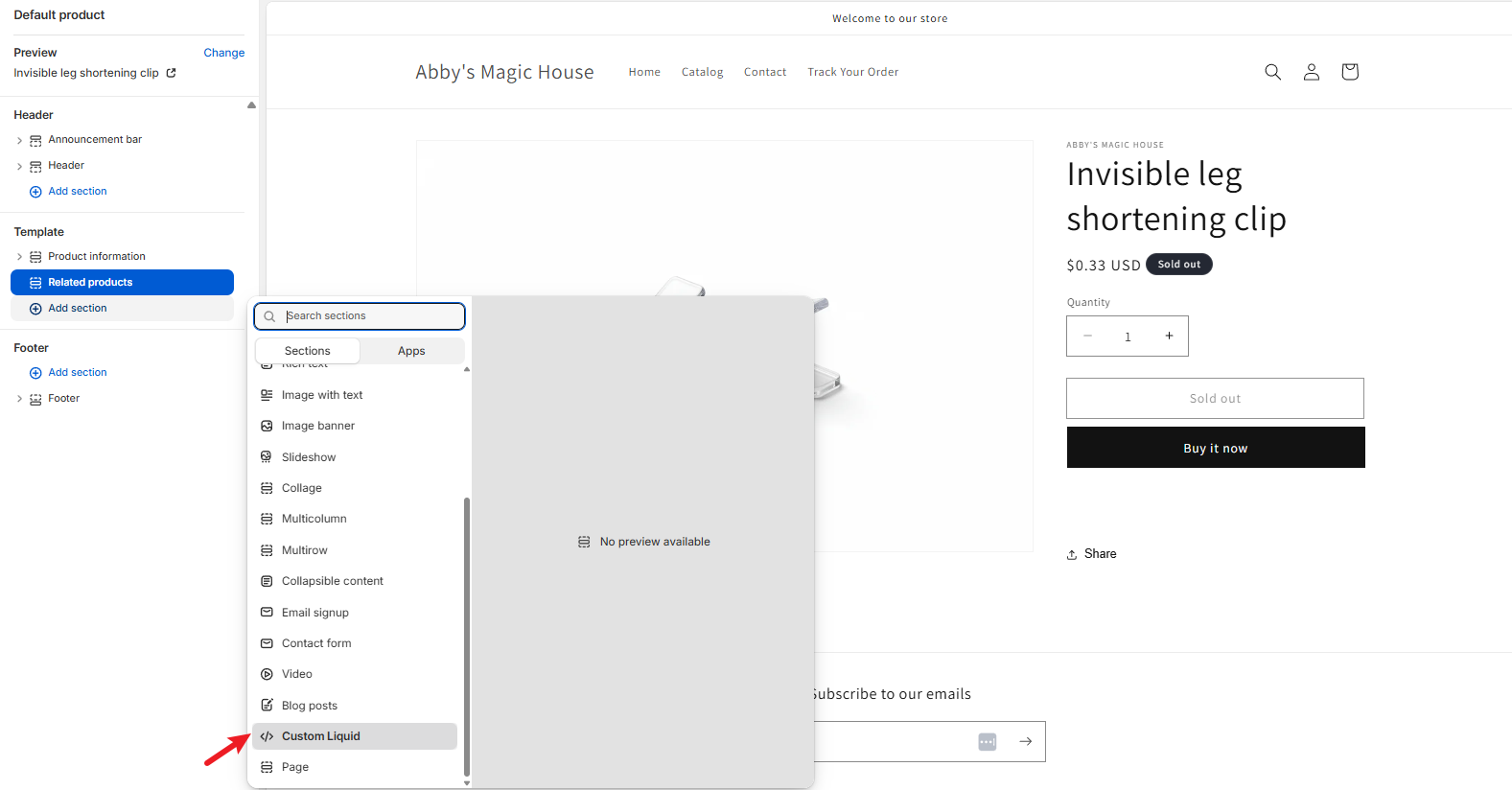
Task: Click the storefront search magnifier icon
Action: click(x=1272, y=72)
